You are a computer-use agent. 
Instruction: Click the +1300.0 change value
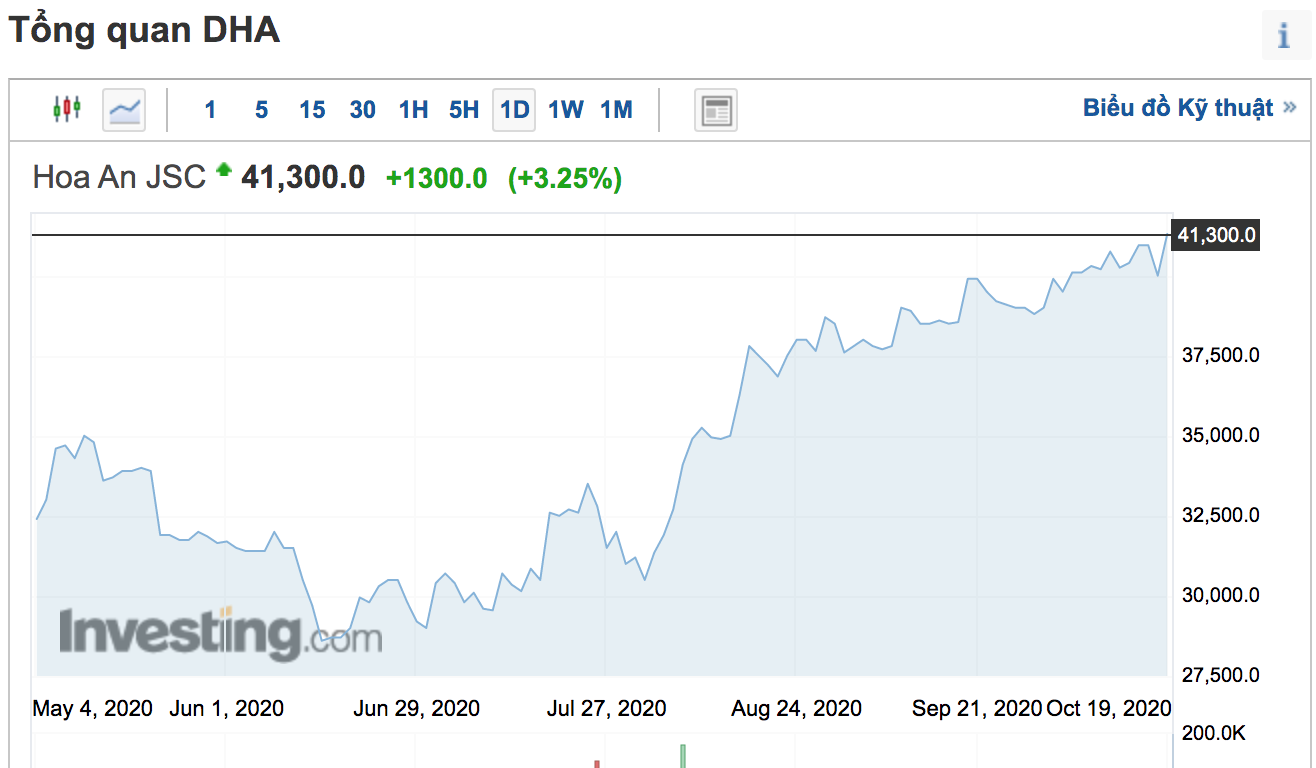pos(436,178)
